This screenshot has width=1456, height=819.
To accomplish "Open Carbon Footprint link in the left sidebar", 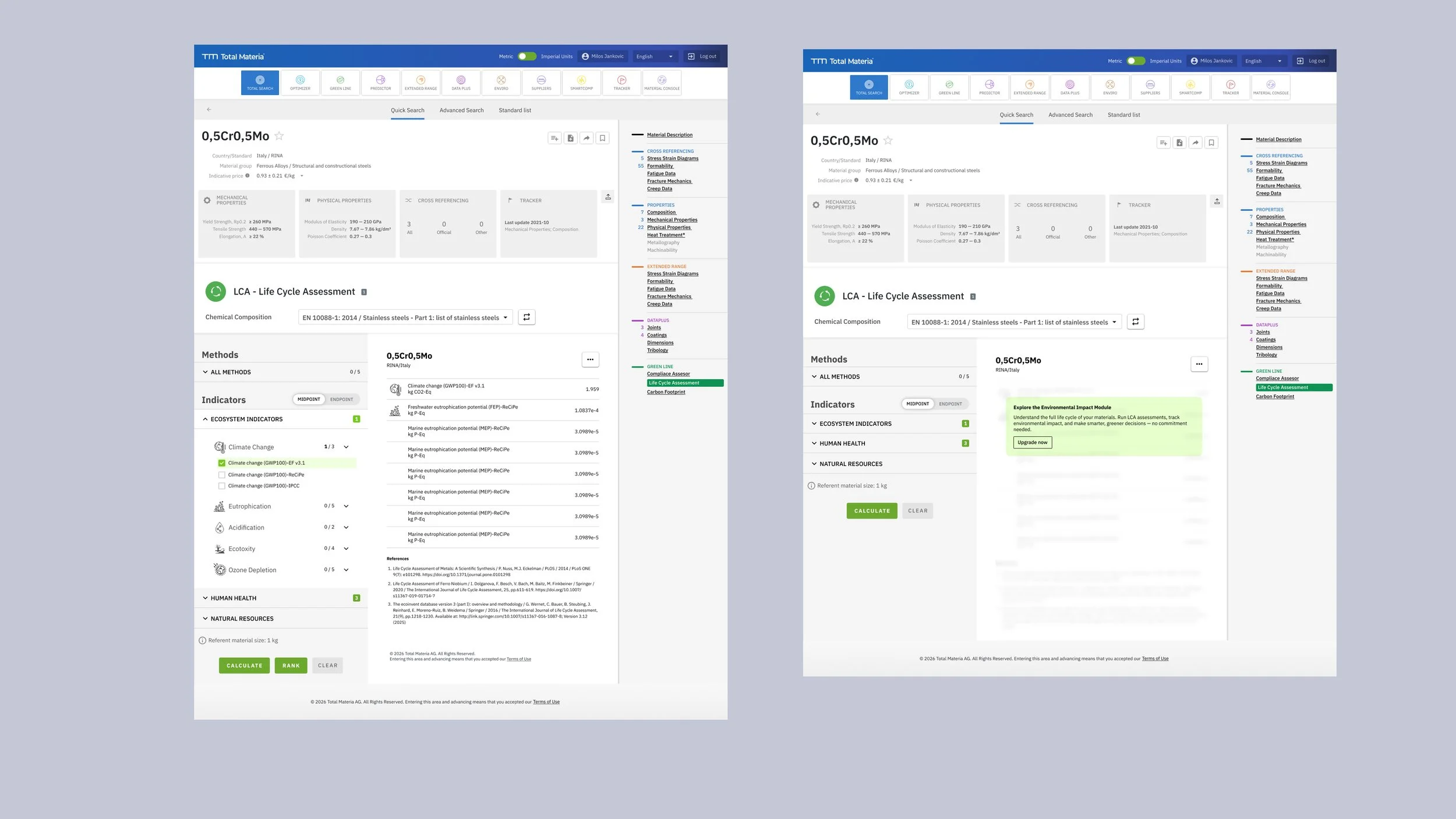I will pyautogui.click(x=666, y=392).
